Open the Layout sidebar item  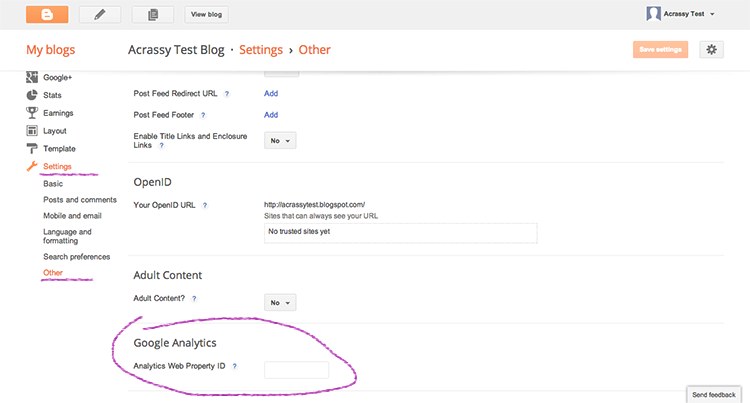55,131
